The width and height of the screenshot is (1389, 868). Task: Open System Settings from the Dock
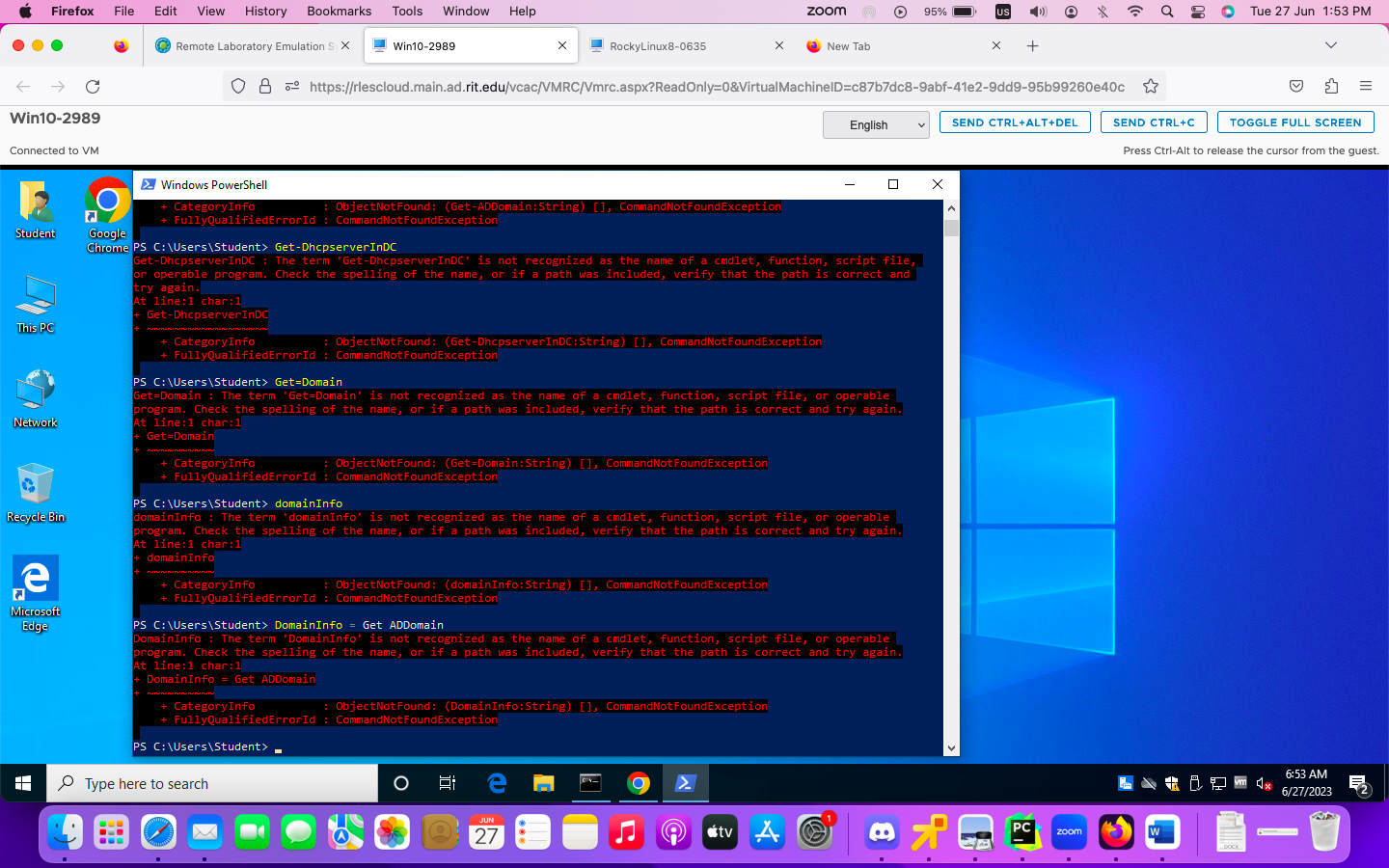point(814,831)
